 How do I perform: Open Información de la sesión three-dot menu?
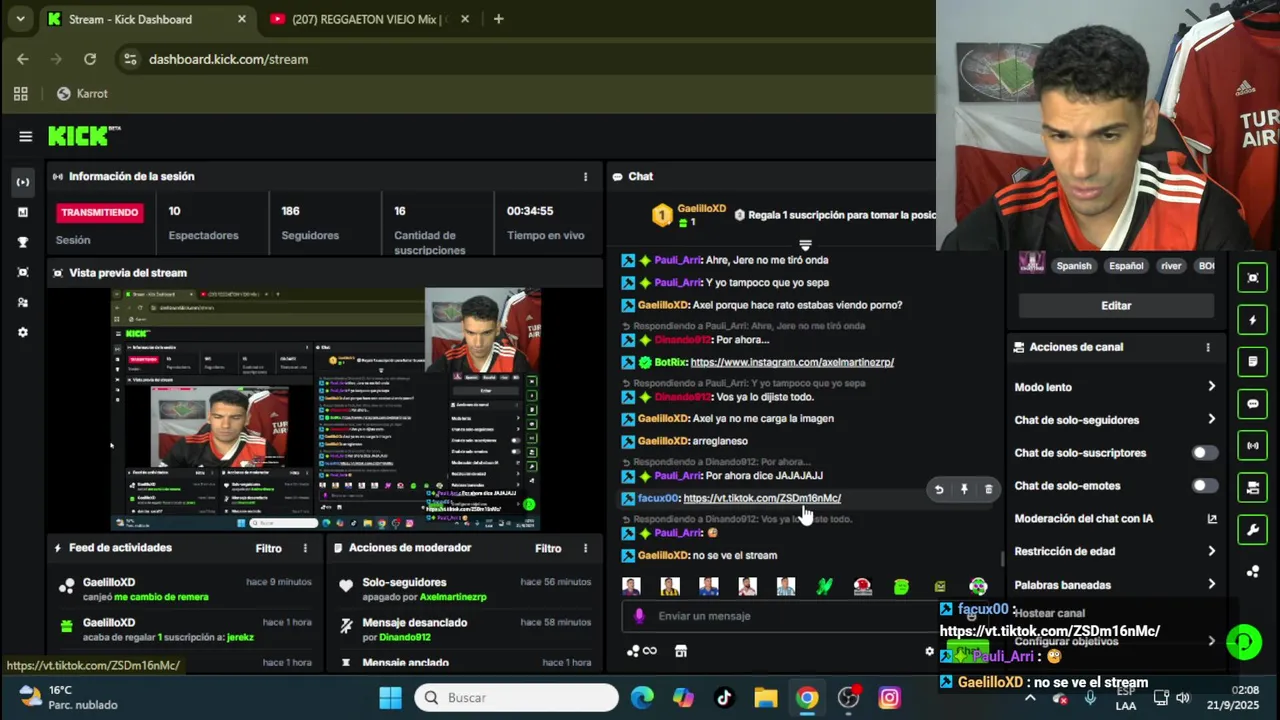[586, 177]
